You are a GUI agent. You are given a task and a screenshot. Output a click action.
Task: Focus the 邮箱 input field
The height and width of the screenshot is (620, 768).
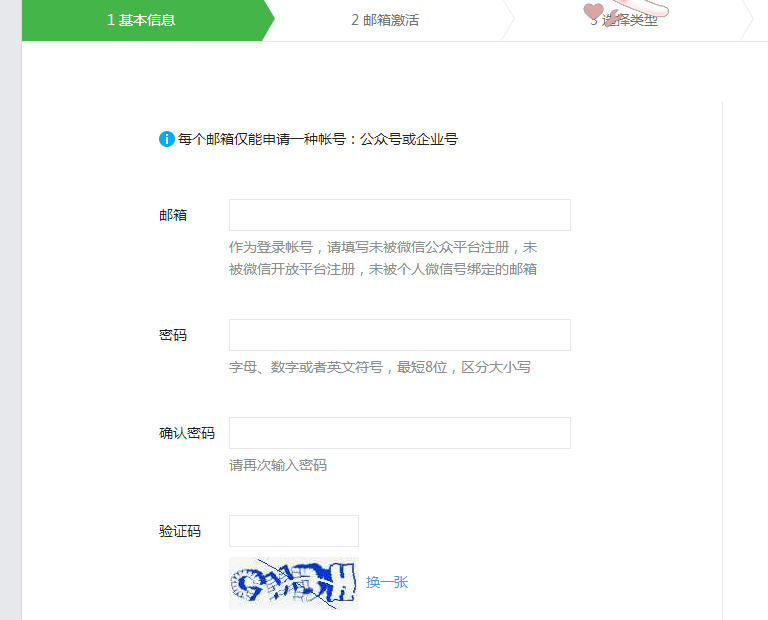(400, 215)
